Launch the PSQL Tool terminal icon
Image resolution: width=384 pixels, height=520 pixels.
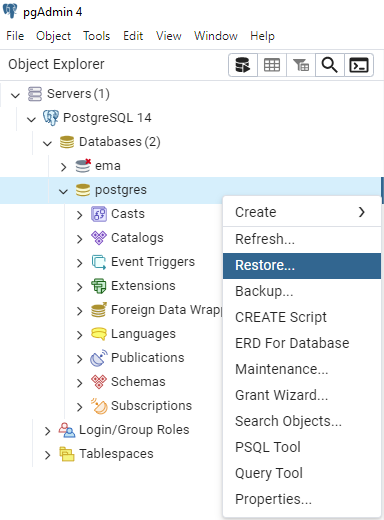pos(359,65)
